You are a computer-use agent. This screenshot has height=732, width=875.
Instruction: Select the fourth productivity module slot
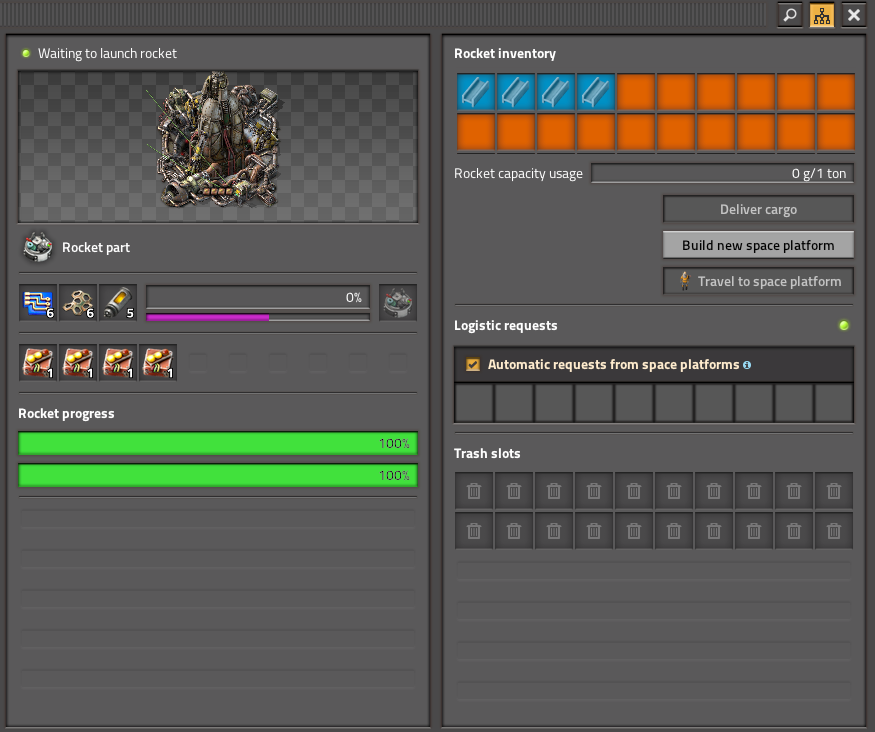[x=158, y=362]
